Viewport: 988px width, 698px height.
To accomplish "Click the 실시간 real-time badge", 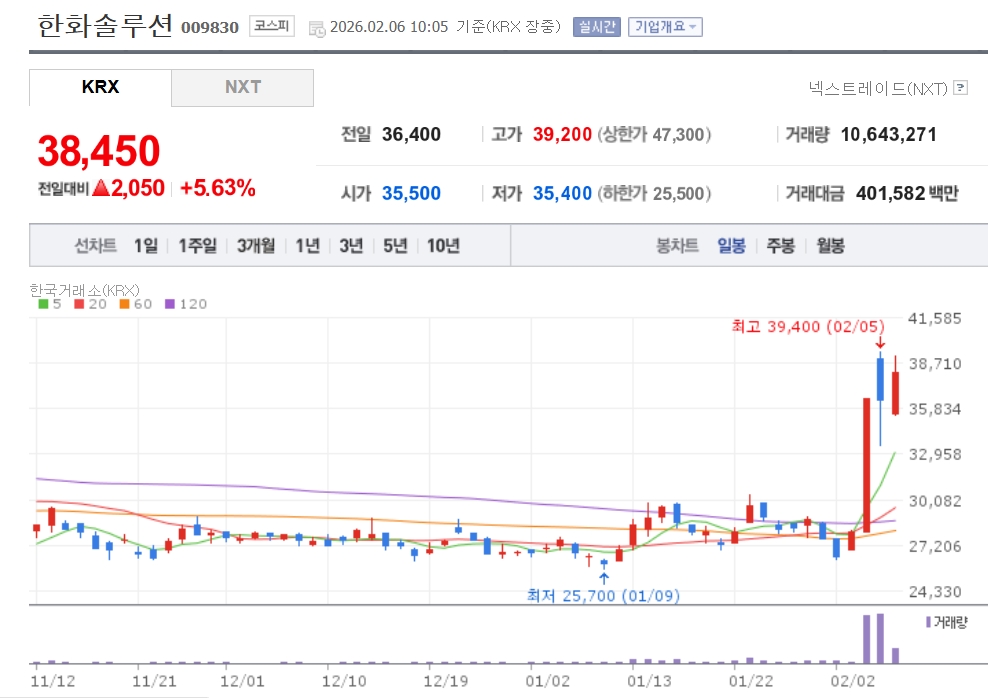I will pos(597,26).
